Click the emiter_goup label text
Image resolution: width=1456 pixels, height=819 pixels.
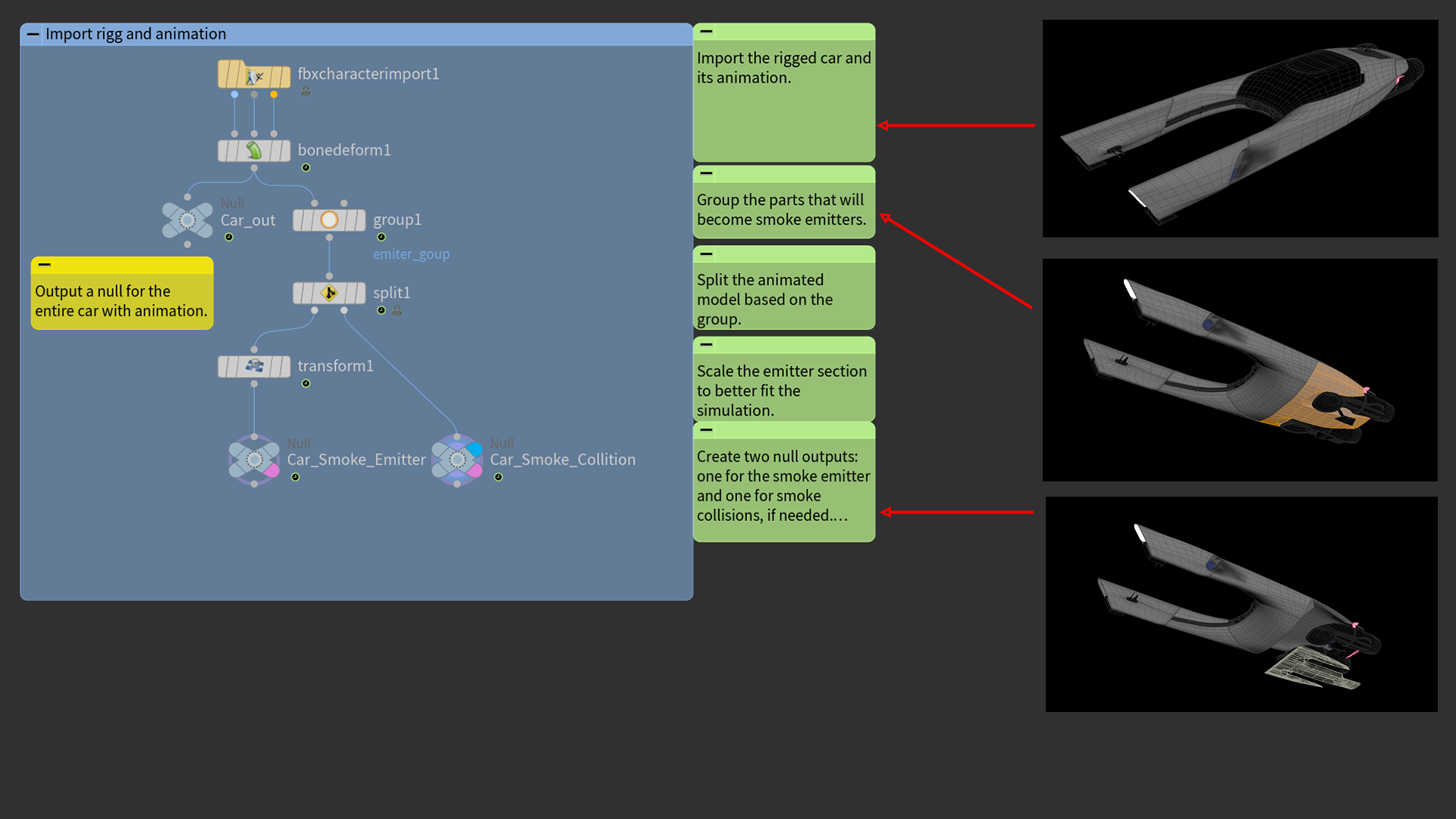411,254
